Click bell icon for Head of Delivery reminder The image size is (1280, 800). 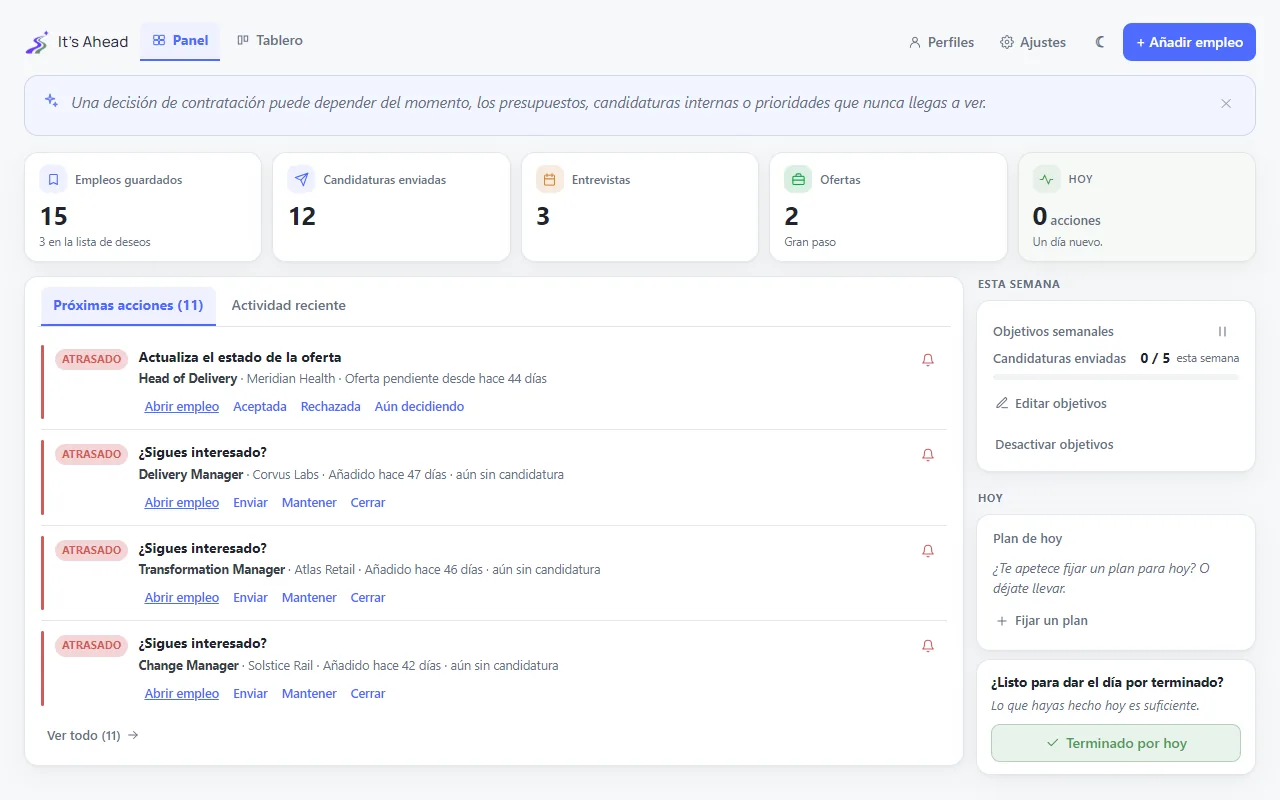[928, 360]
